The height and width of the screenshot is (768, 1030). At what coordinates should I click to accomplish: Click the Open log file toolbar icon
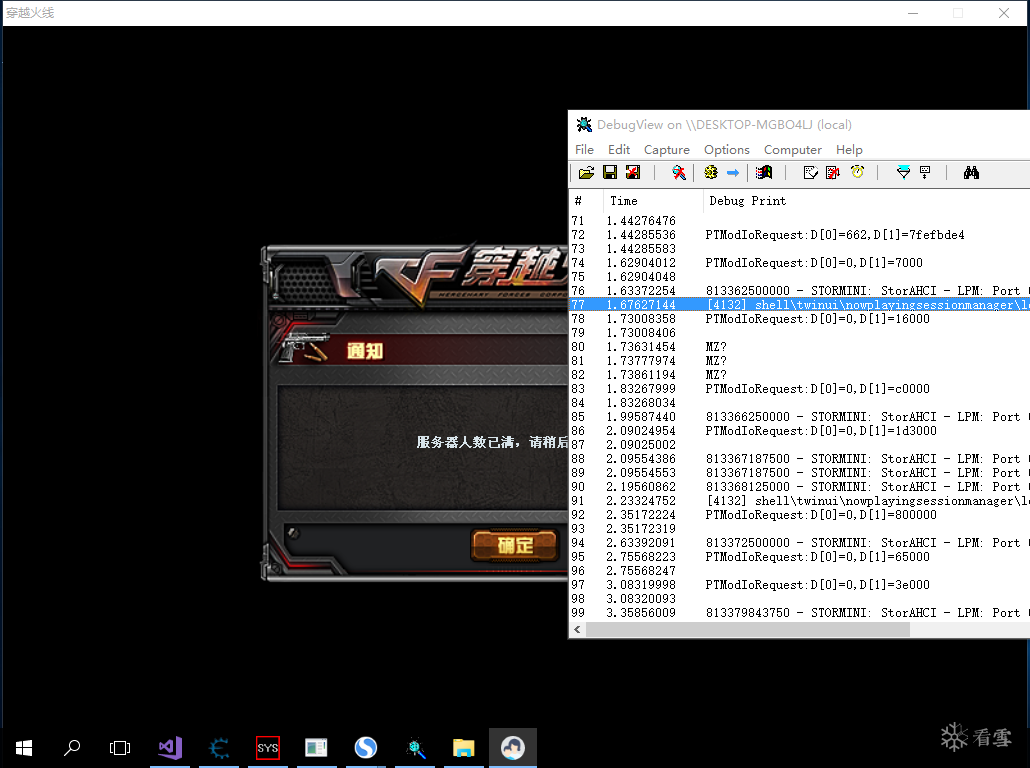coord(586,173)
